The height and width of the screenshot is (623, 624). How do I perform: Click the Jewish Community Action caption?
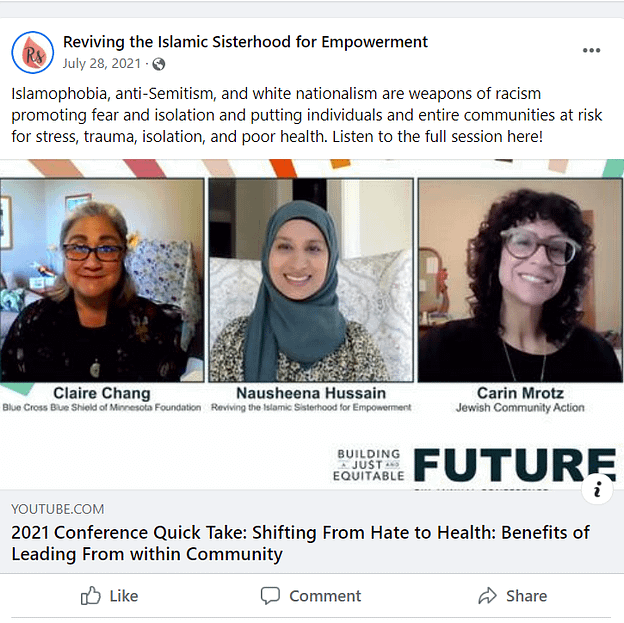(520, 408)
